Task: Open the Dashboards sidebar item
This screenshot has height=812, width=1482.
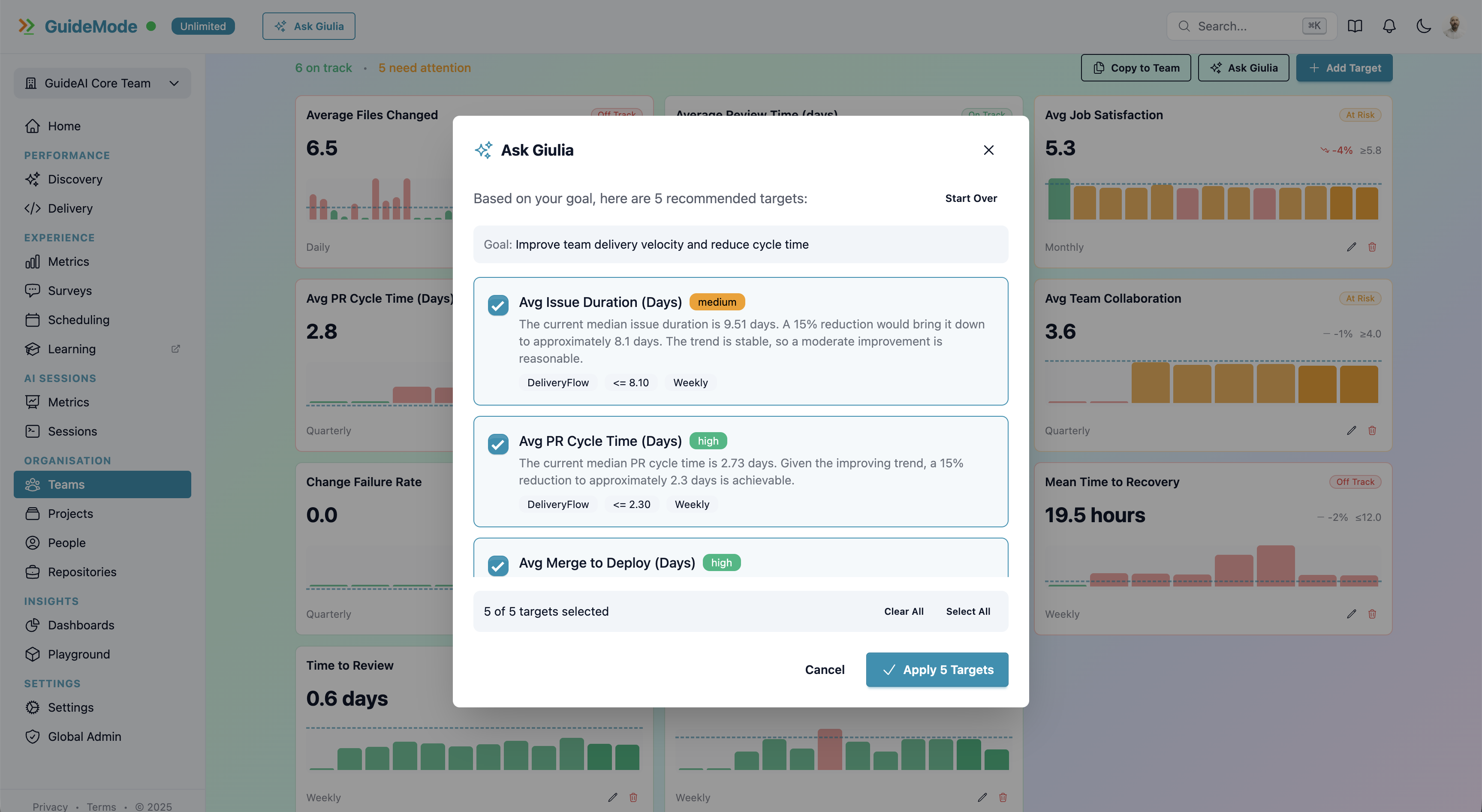Action: tap(81, 625)
